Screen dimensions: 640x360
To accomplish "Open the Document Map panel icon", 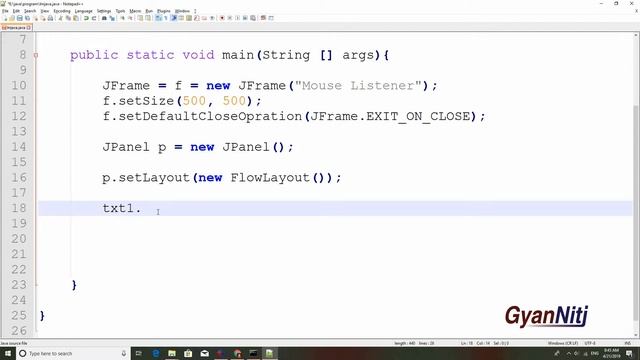I will pyautogui.click(x=189, y=18).
